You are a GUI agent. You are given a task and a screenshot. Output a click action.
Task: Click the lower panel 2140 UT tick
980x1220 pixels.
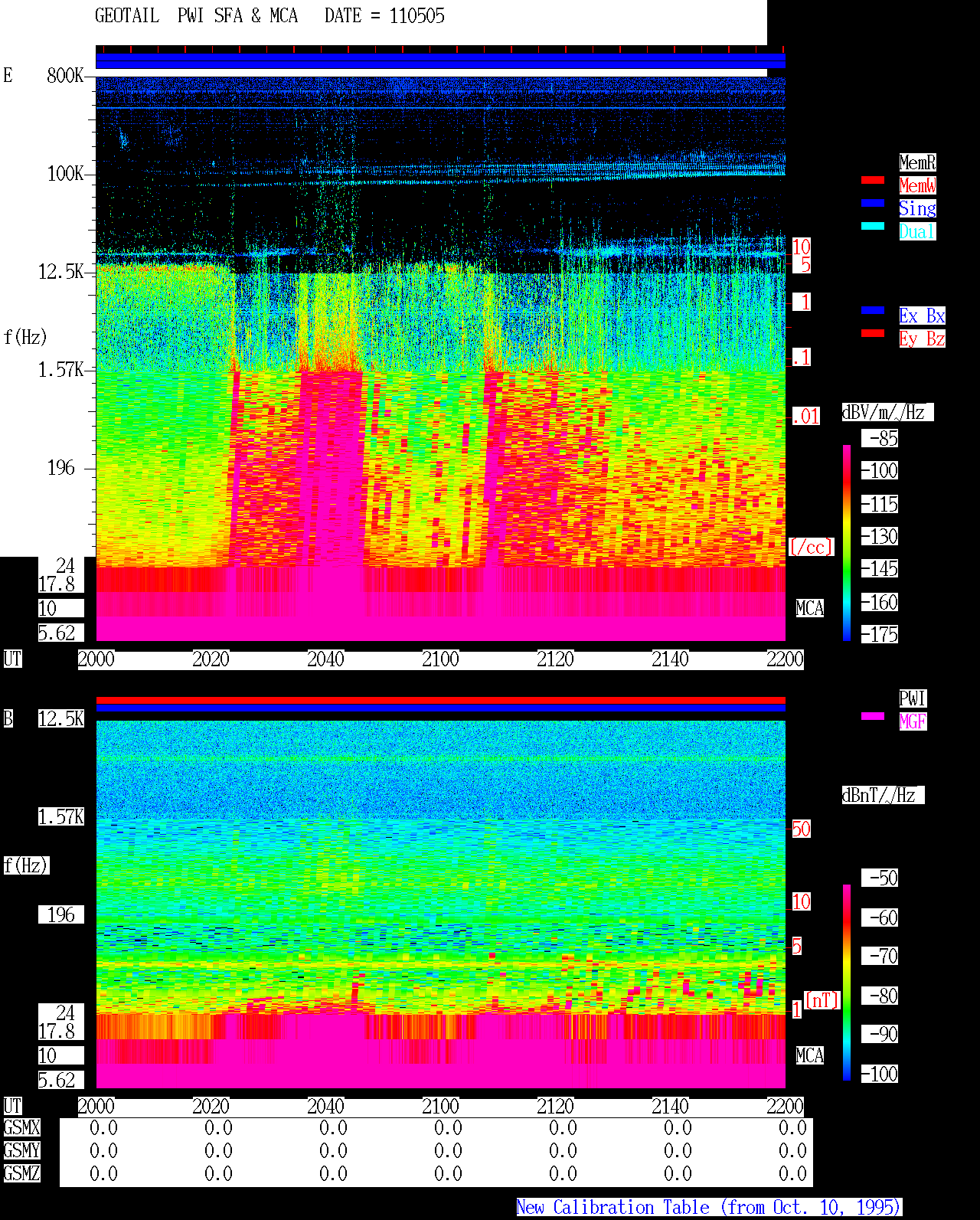pos(670,1107)
